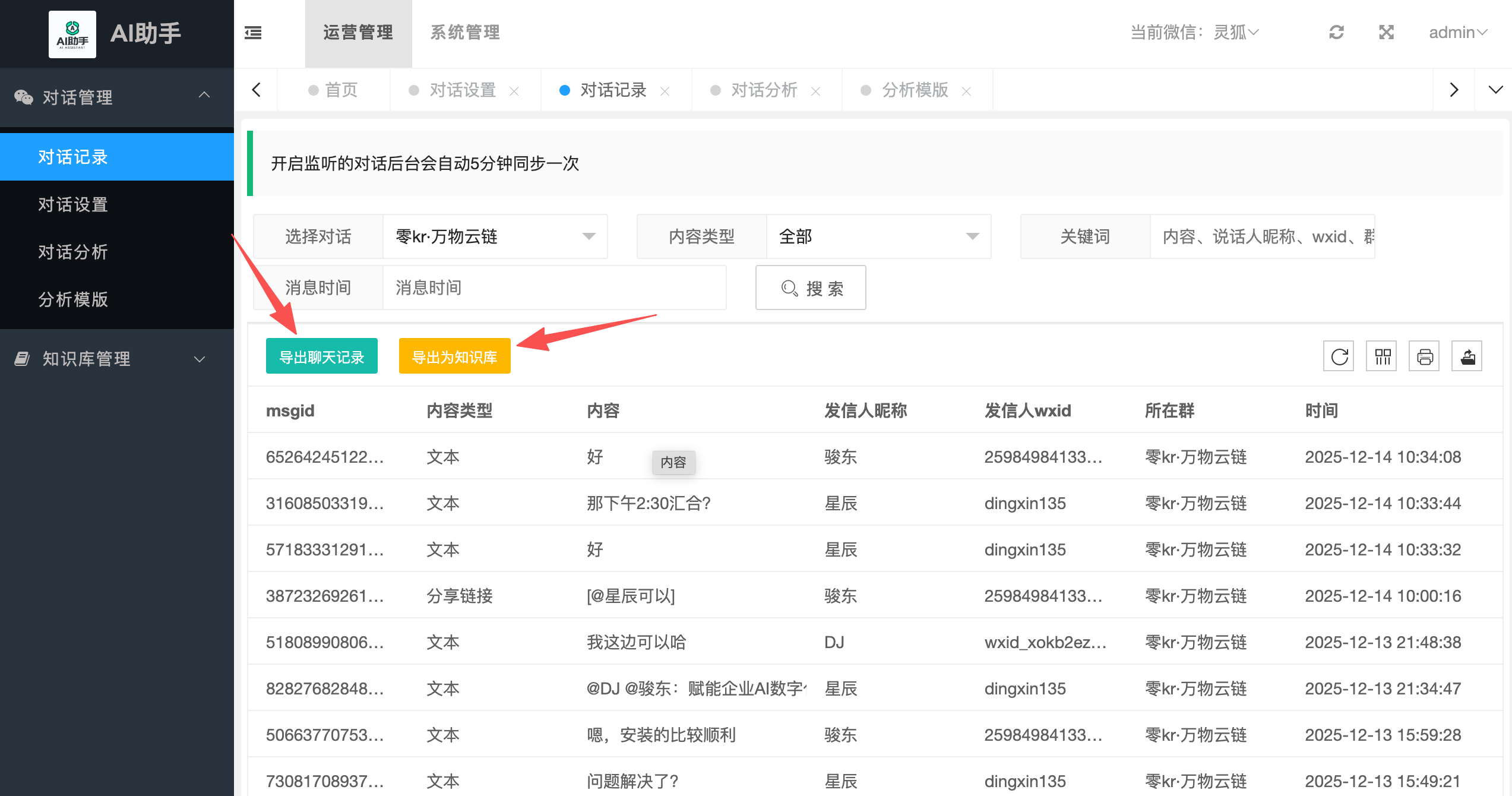Collapse the sidebar with the hamburger icon

click(253, 33)
